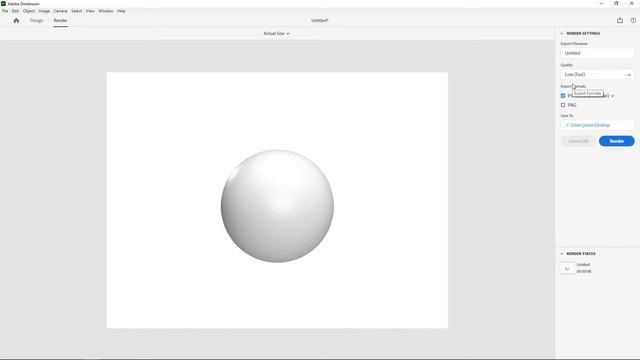This screenshot has height=360, width=640.
Task: Click the Adobe Dimension app icon in title bar
Action: pyautogui.click(x=3, y=4)
